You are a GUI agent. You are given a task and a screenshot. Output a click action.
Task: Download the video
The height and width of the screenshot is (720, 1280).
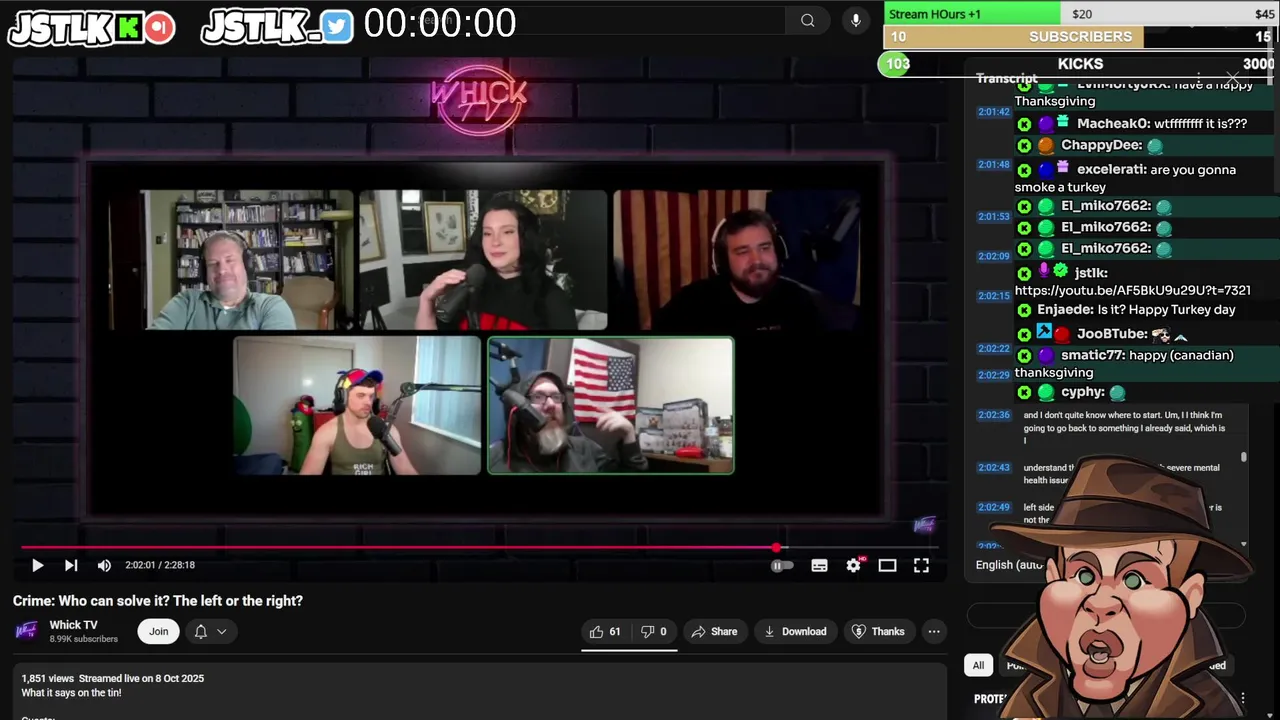pos(795,631)
